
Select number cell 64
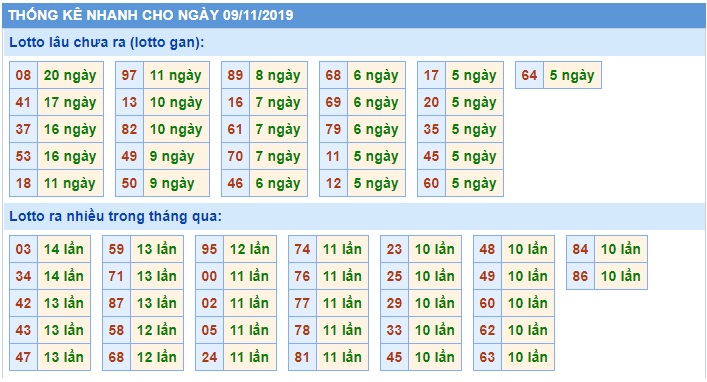[x=529, y=75]
